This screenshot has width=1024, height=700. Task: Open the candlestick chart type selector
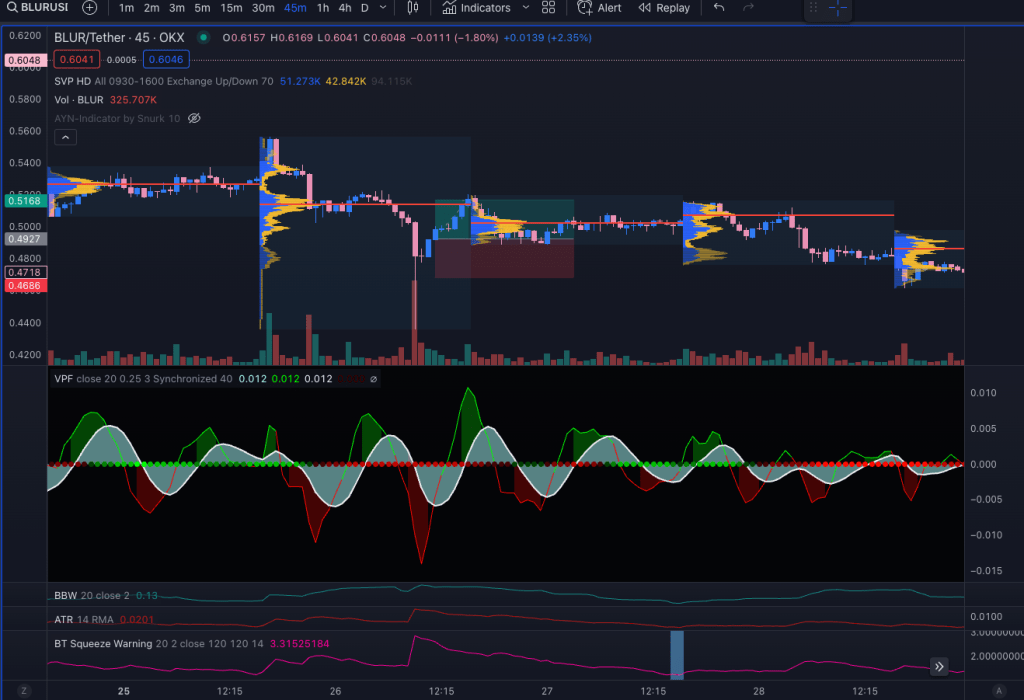[413, 8]
